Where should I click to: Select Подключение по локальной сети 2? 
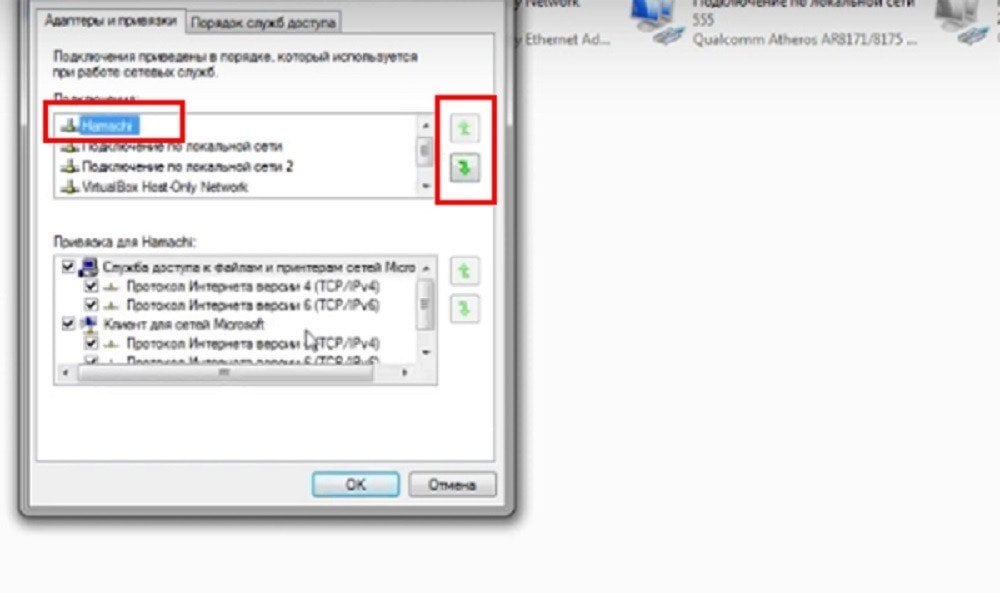click(x=177, y=166)
